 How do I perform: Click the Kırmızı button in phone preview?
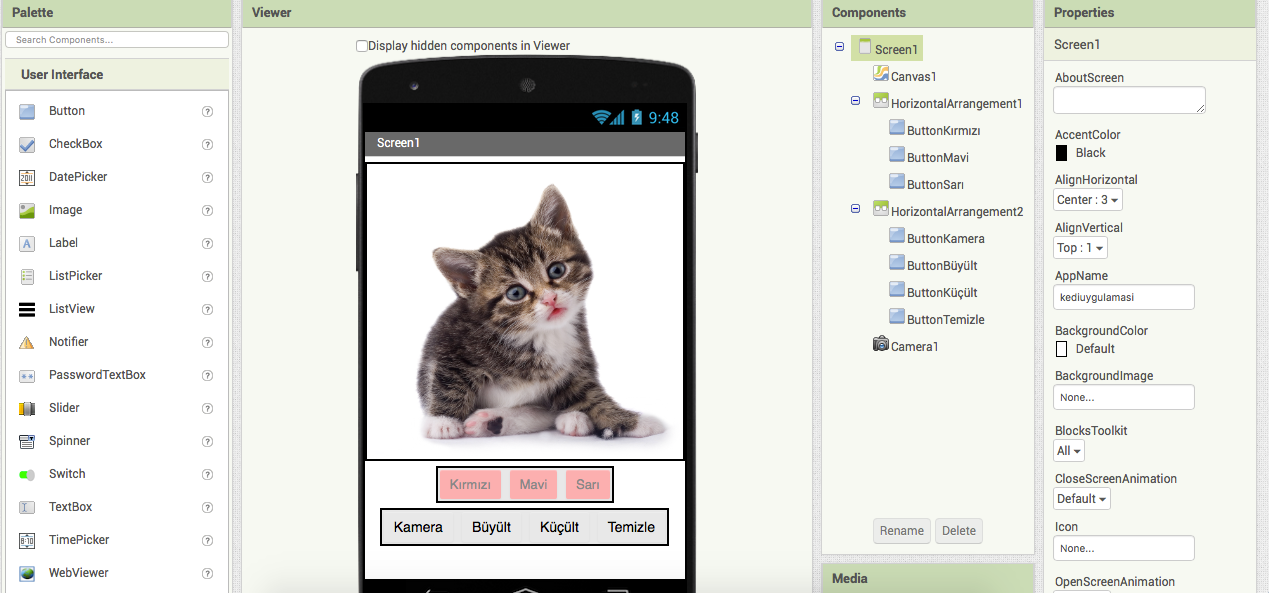470,485
